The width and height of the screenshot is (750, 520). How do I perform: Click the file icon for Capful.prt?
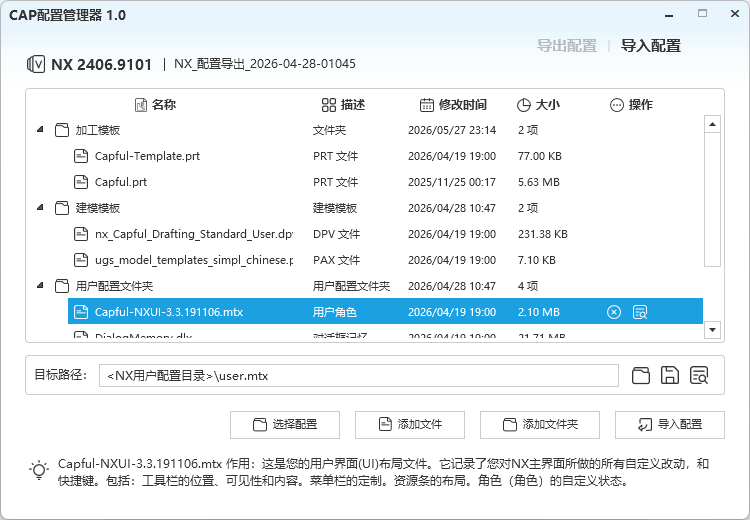(81, 182)
